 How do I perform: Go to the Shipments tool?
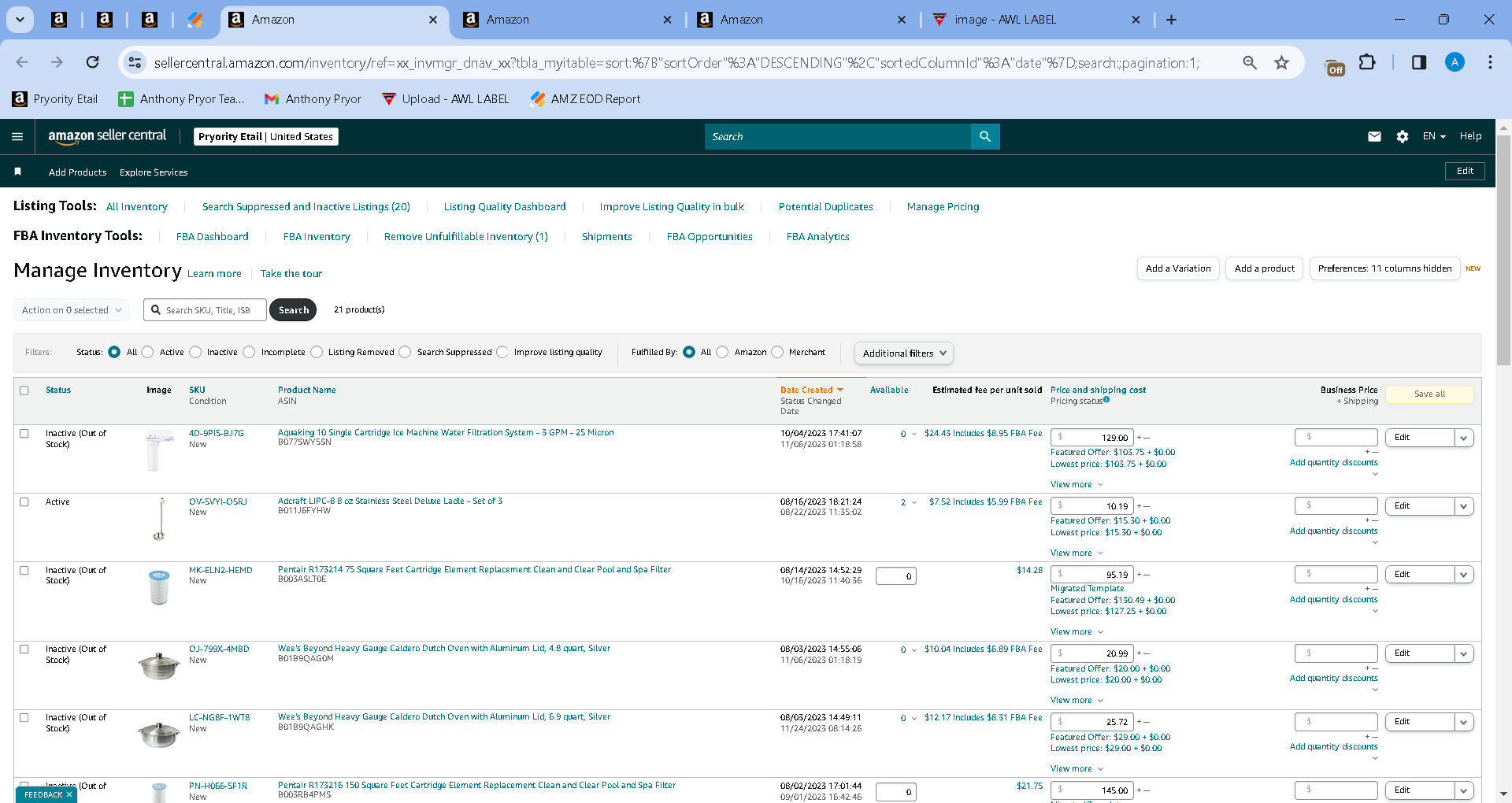(607, 237)
